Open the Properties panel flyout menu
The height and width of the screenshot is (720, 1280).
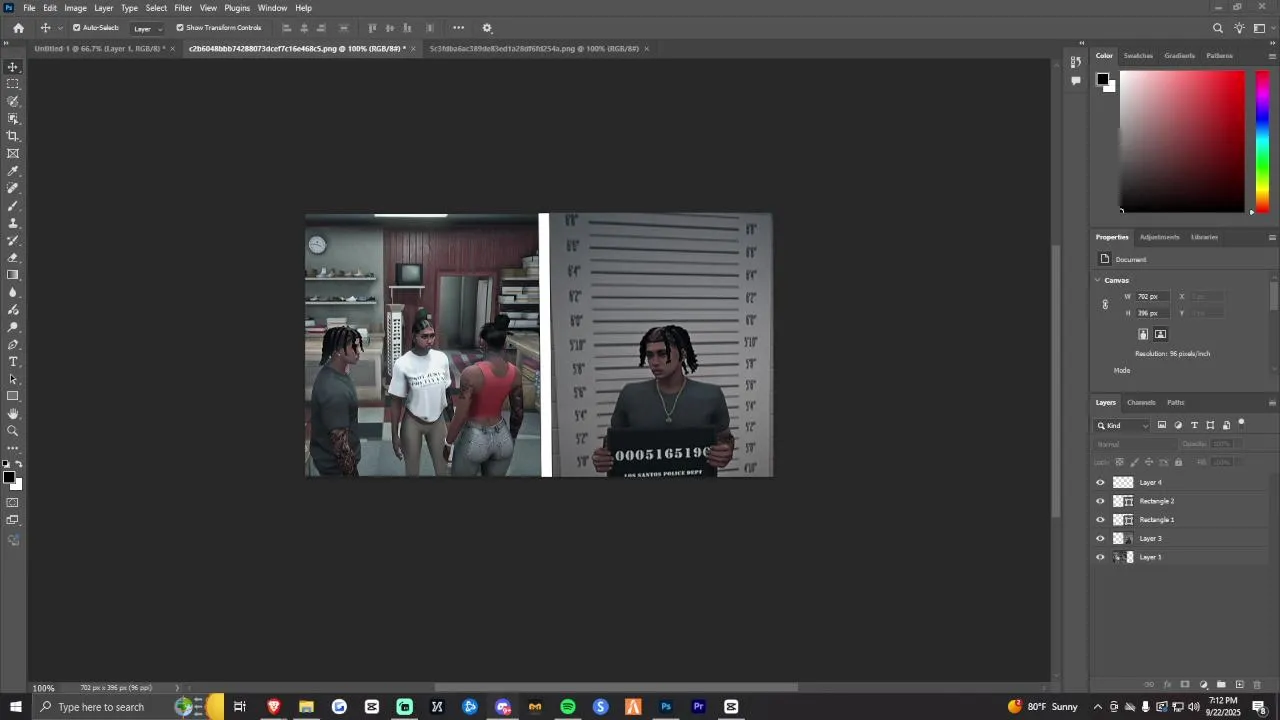click(x=1272, y=237)
